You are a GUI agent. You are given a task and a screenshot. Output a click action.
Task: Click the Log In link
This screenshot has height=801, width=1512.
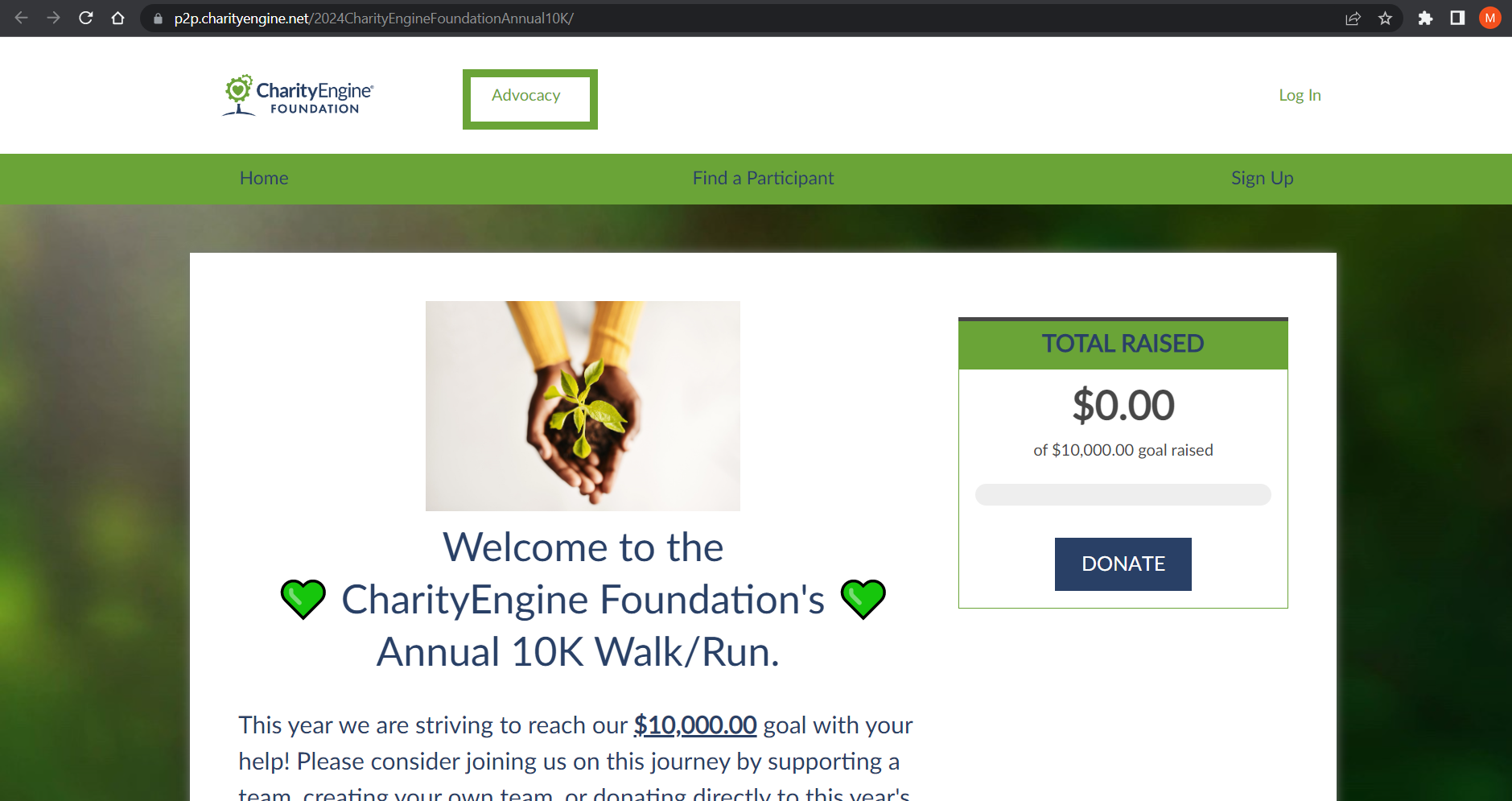pyautogui.click(x=1300, y=95)
